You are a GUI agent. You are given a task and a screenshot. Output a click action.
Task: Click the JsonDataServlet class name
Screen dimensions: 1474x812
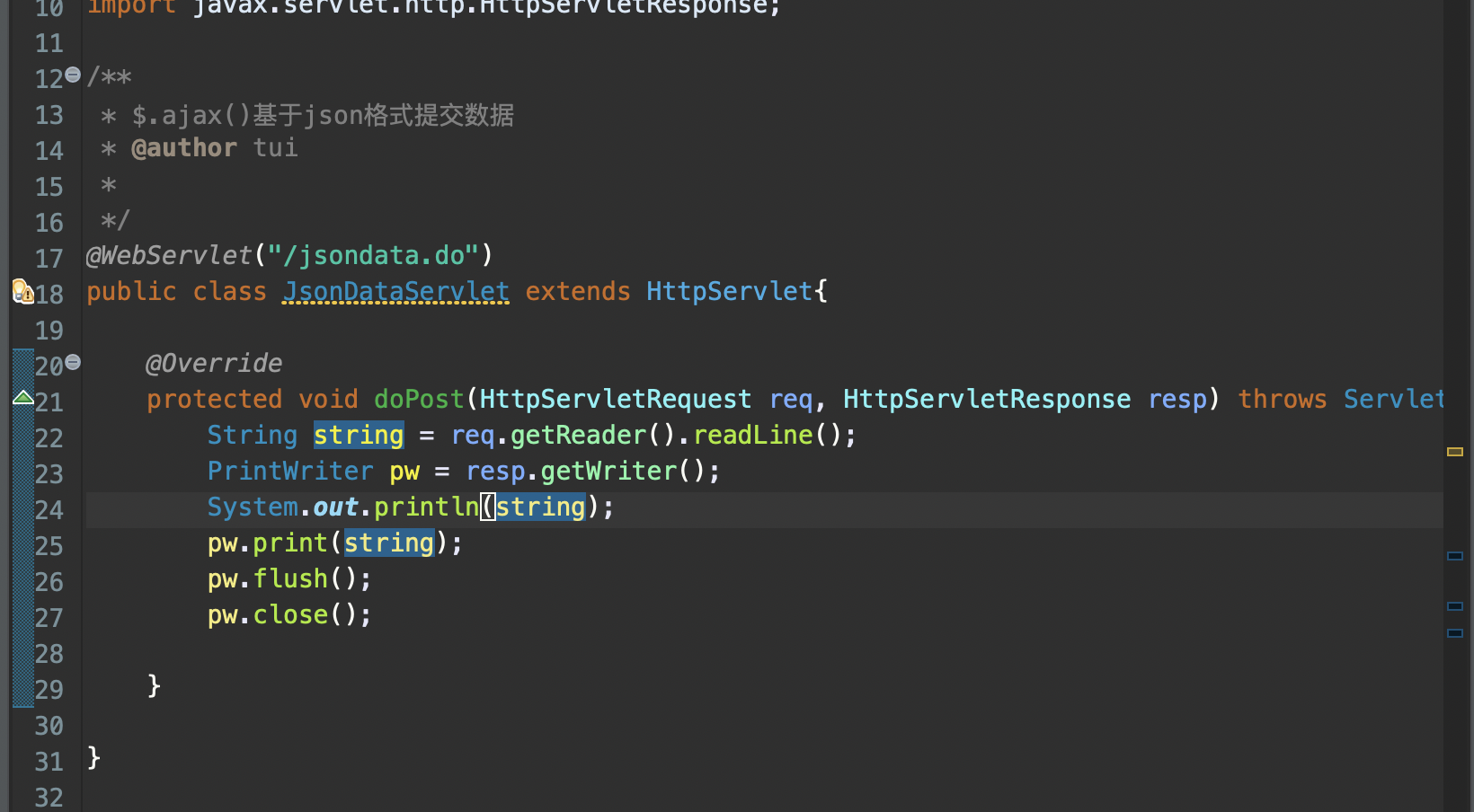[x=395, y=291]
